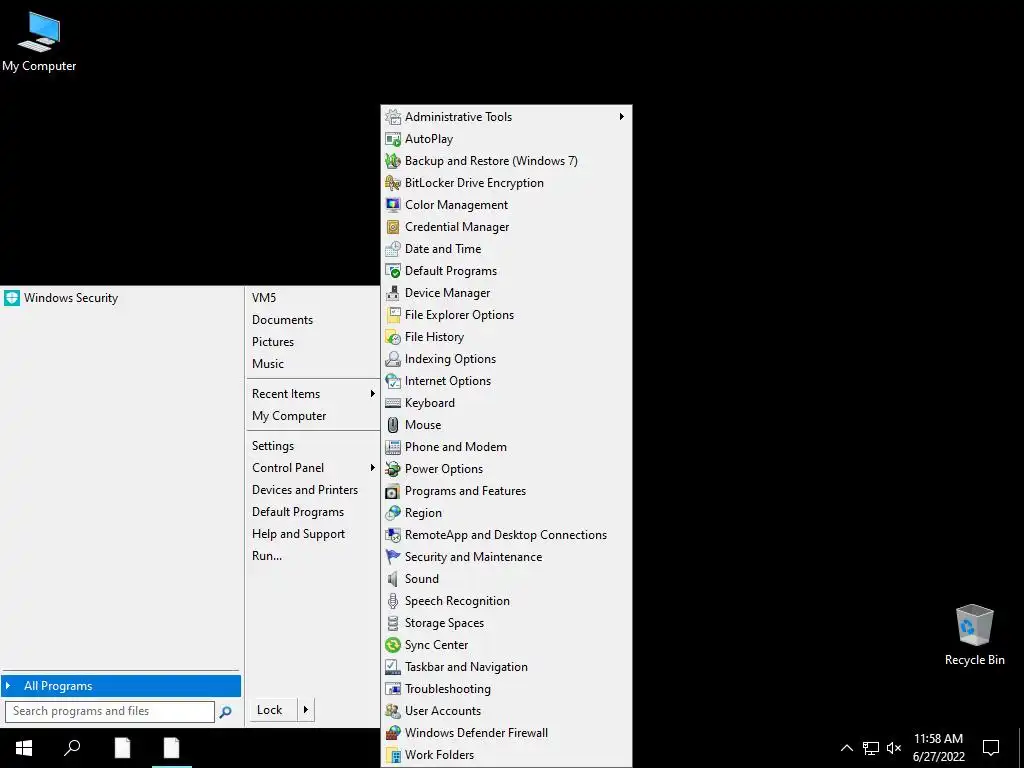Click in the Search programs and files box
The width and height of the screenshot is (1024, 768).
tap(110, 711)
